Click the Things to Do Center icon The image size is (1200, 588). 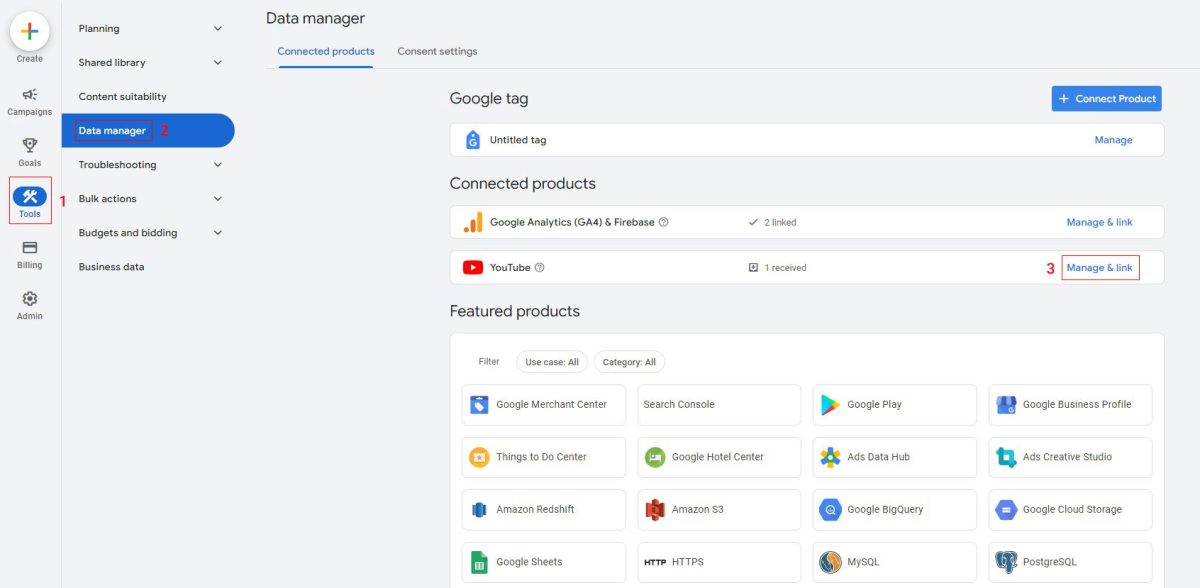(479, 457)
